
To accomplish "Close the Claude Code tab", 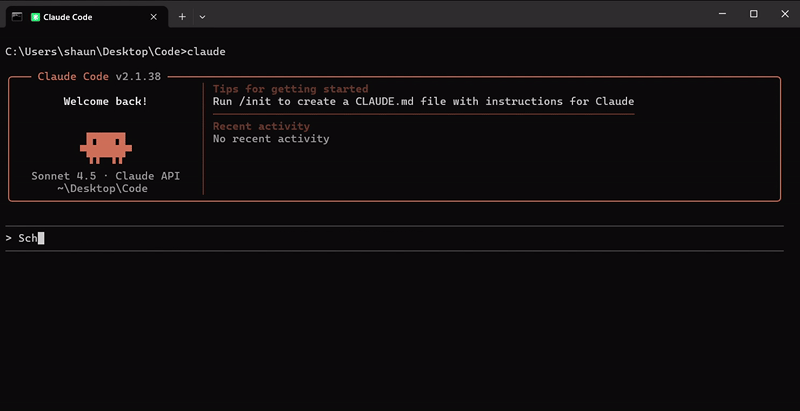I will [154, 17].
